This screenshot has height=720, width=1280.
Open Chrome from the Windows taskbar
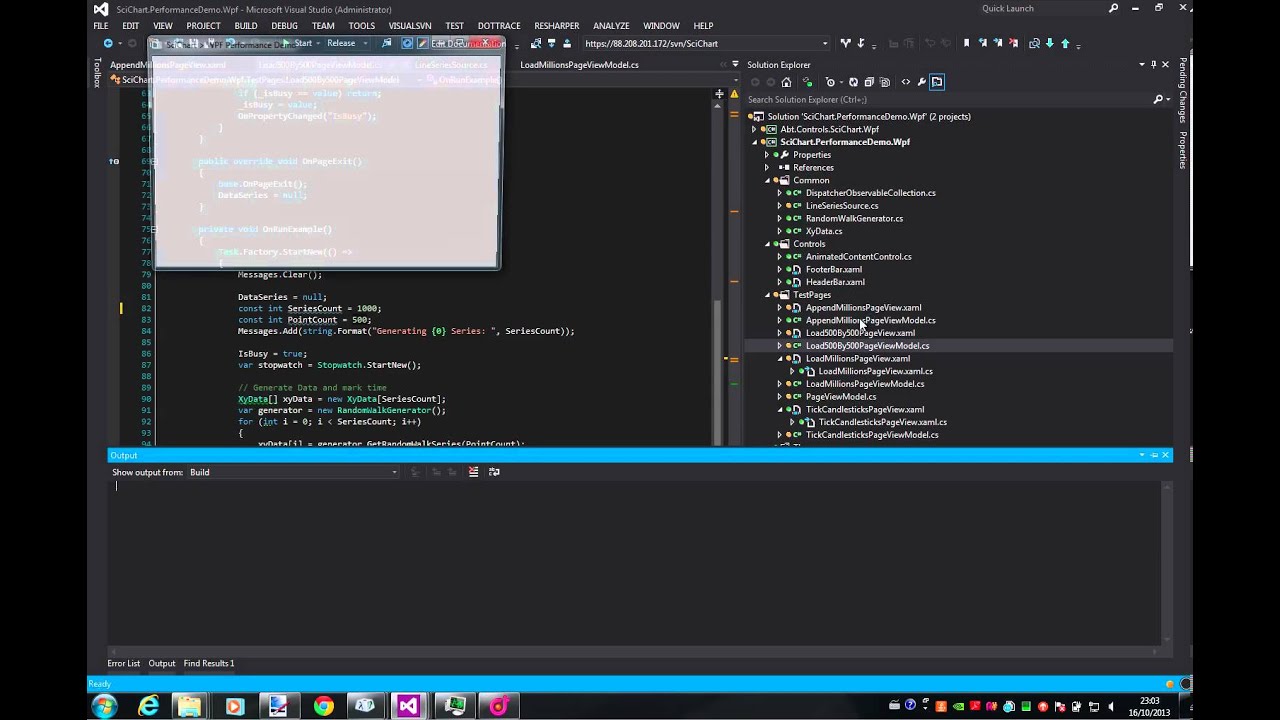pyautogui.click(x=323, y=706)
